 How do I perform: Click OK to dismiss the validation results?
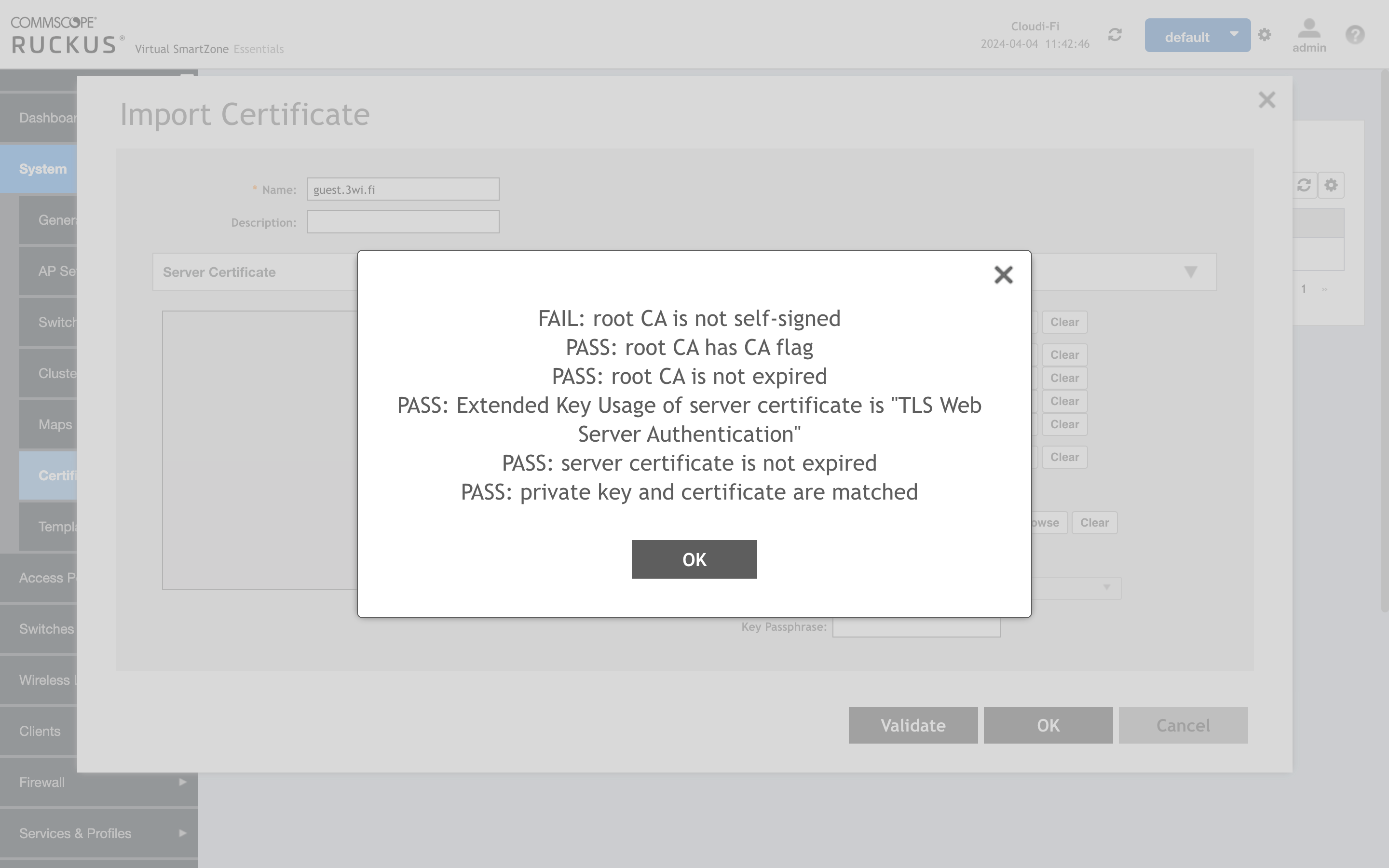click(x=694, y=559)
